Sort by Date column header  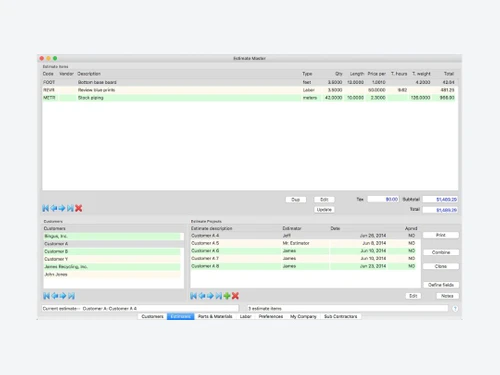click(x=335, y=229)
